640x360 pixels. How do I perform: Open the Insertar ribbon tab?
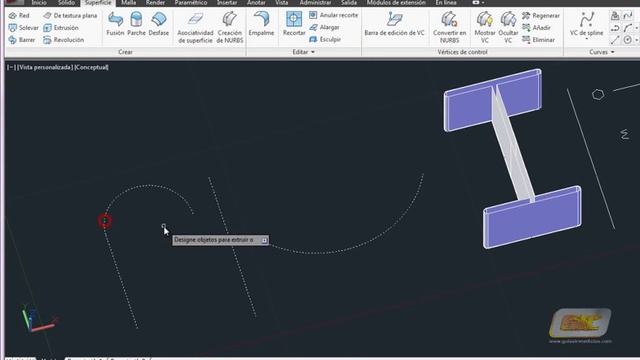[x=227, y=2]
